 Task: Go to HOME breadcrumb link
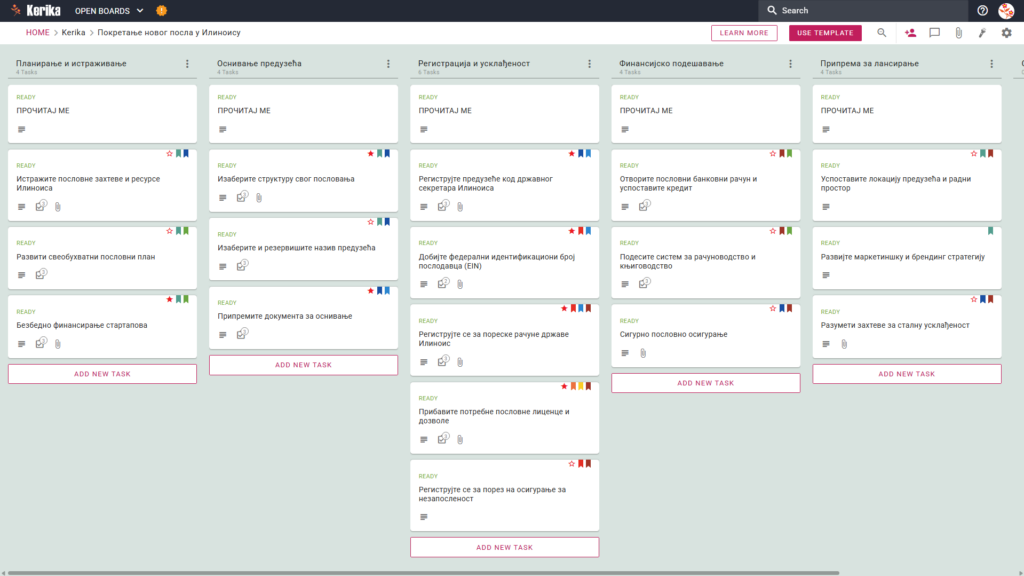(37, 33)
